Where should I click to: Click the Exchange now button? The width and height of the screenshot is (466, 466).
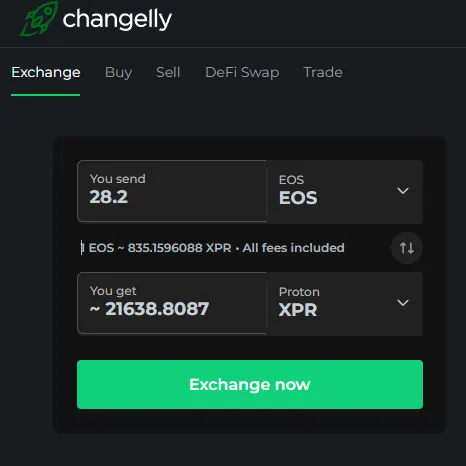coord(250,384)
